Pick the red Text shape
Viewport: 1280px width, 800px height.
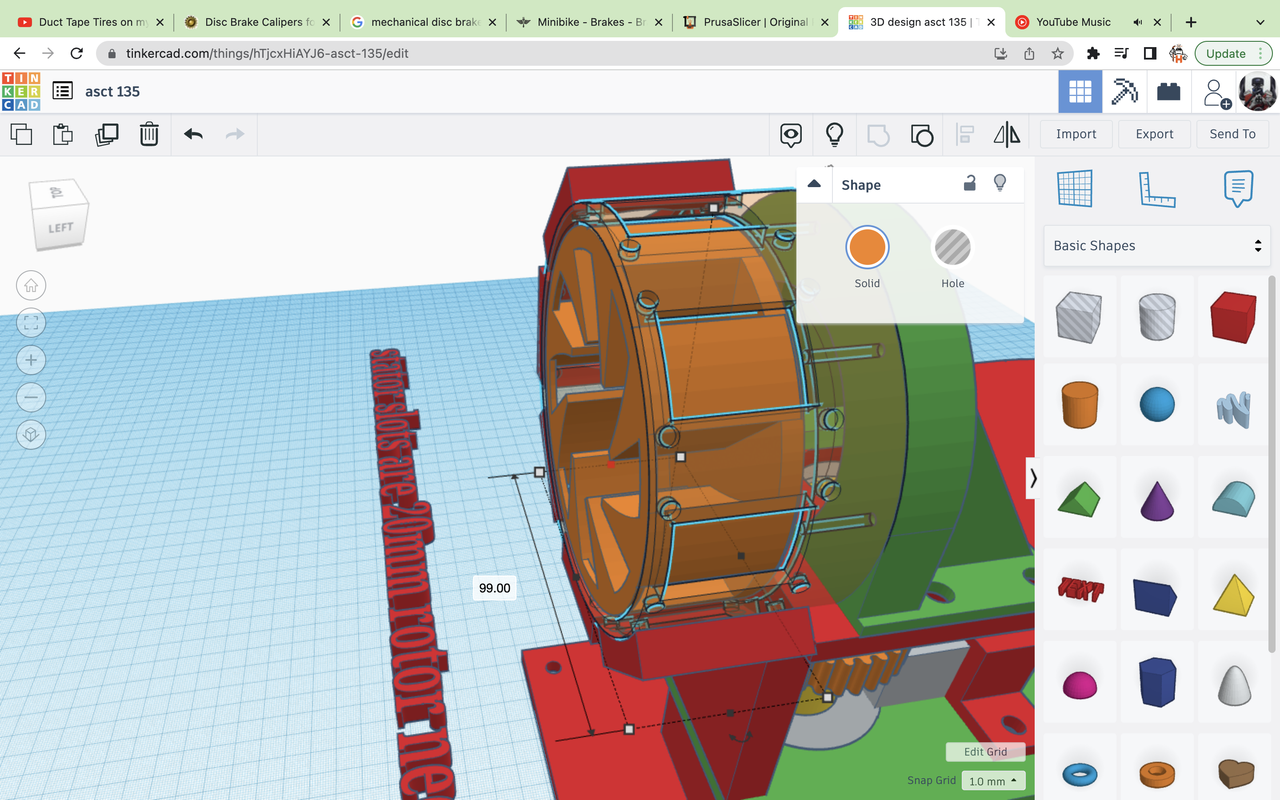(1079, 589)
